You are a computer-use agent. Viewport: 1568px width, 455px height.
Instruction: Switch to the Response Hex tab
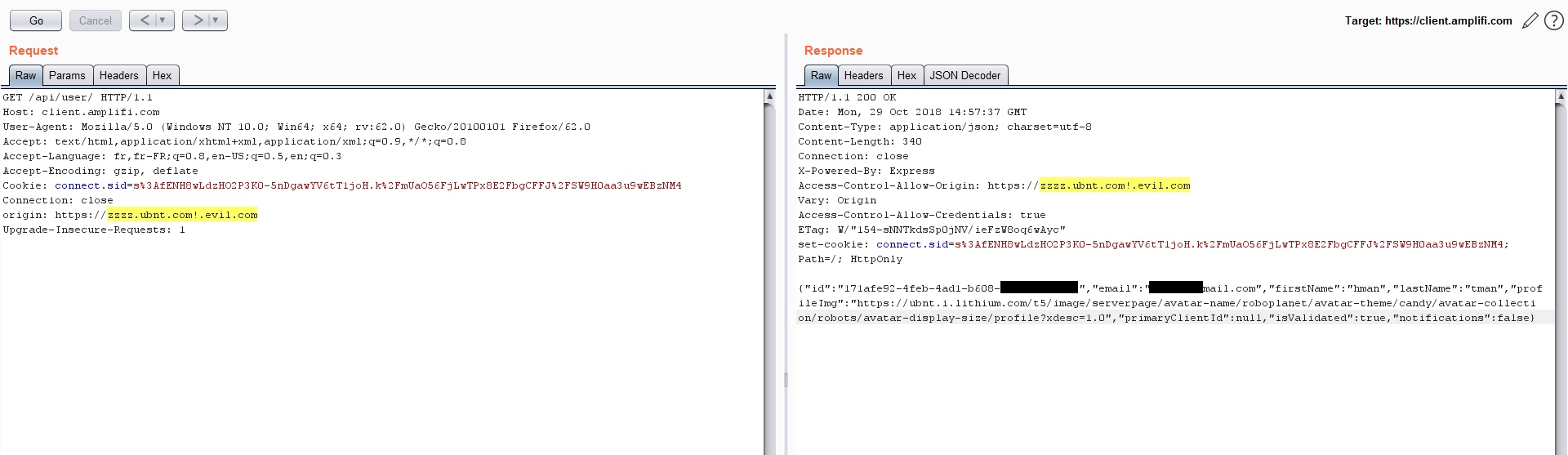click(x=906, y=75)
